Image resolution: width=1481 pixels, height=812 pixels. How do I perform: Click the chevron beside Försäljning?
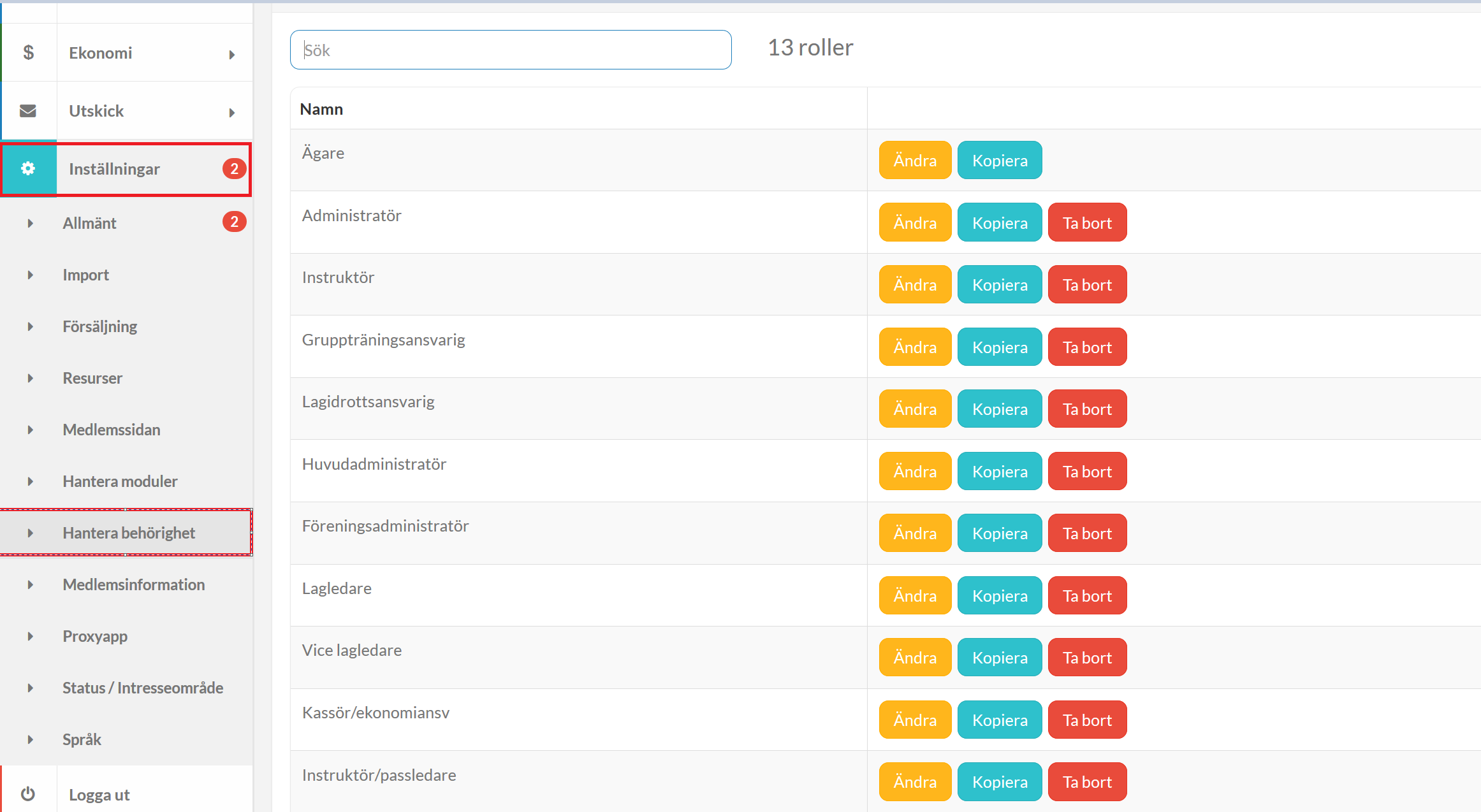click(30, 326)
